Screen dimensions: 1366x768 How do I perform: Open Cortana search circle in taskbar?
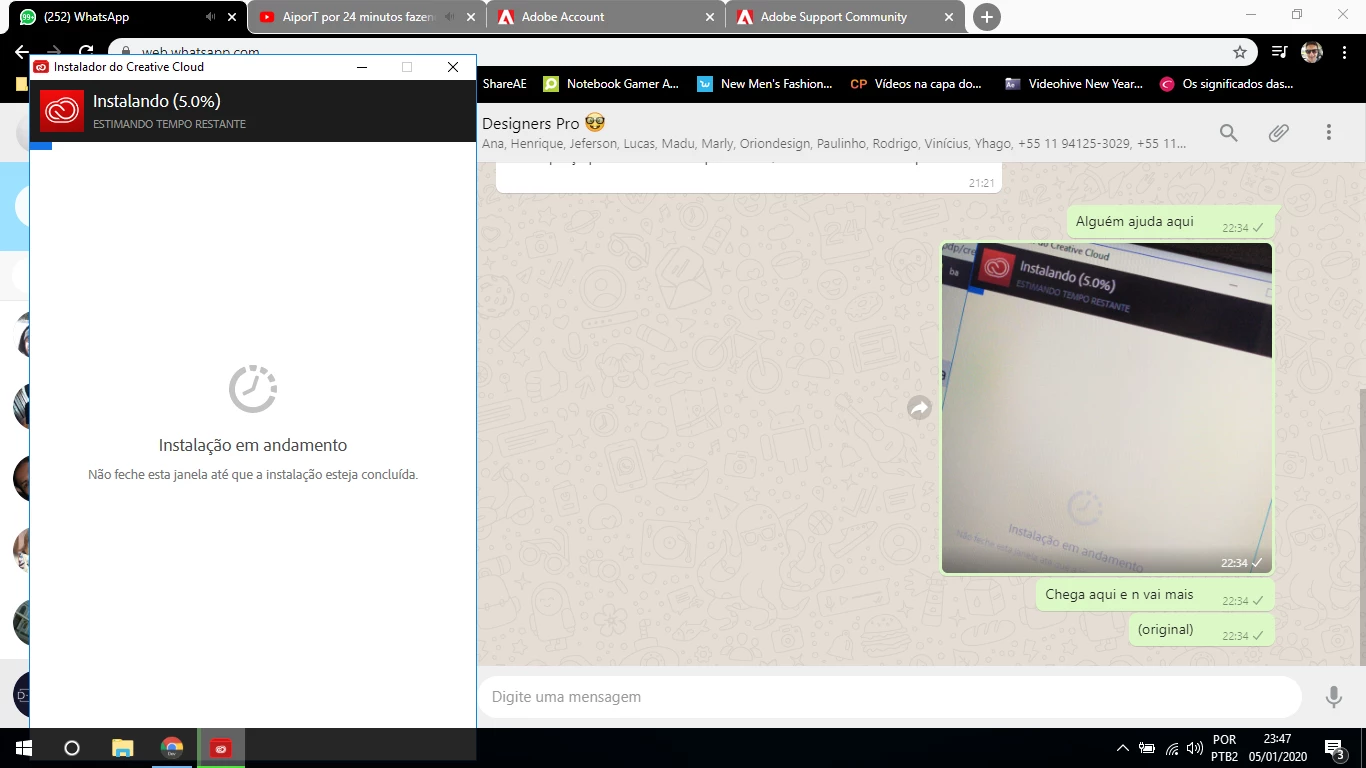(x=72, y=748)
